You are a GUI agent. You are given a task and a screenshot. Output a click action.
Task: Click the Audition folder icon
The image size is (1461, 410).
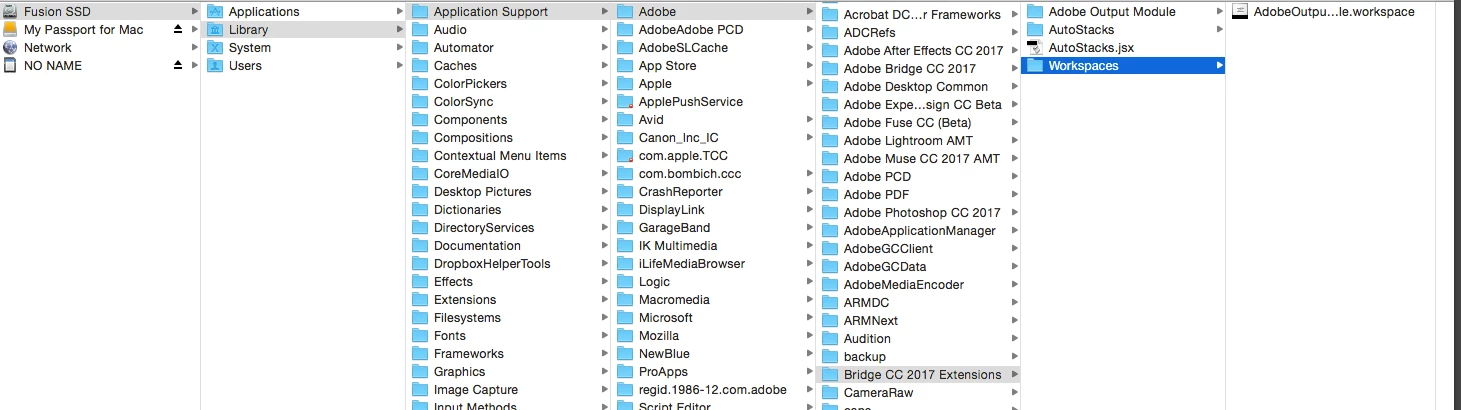pyautogui.click(x=829, y=339)
